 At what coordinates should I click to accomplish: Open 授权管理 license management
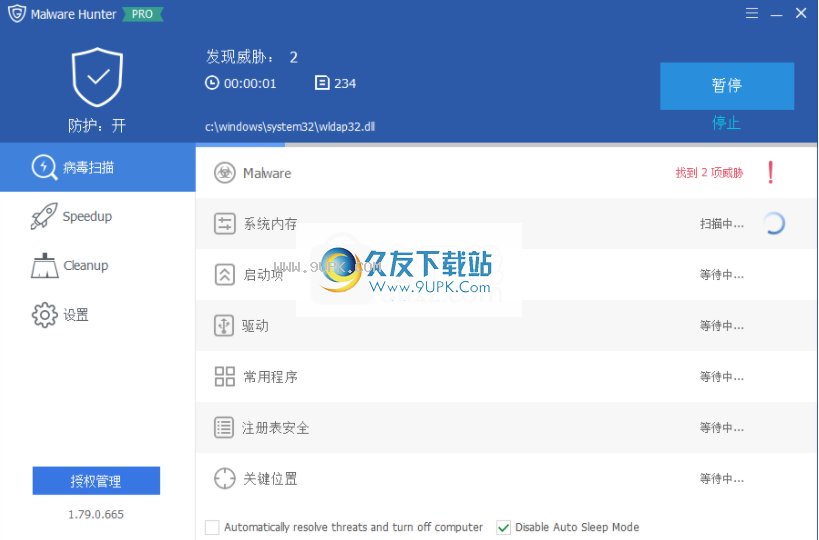[x=96, y=480]
